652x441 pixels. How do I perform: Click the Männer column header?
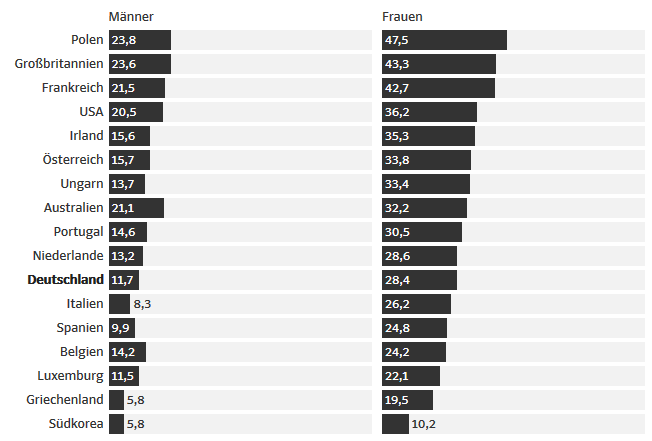pyautogui.click(x=131, y=16)
